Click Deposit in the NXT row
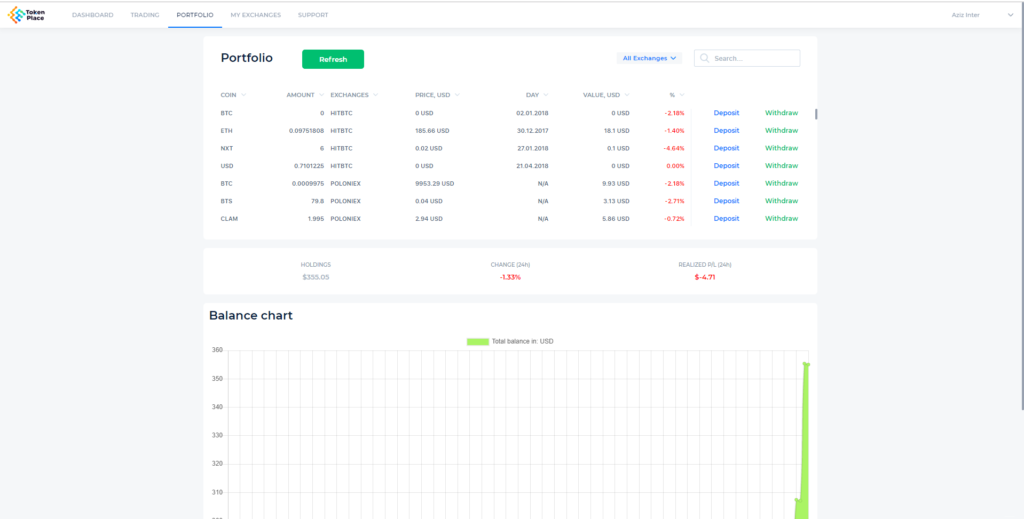This screenshot has width=1024, height=519. tap(726, 148)
